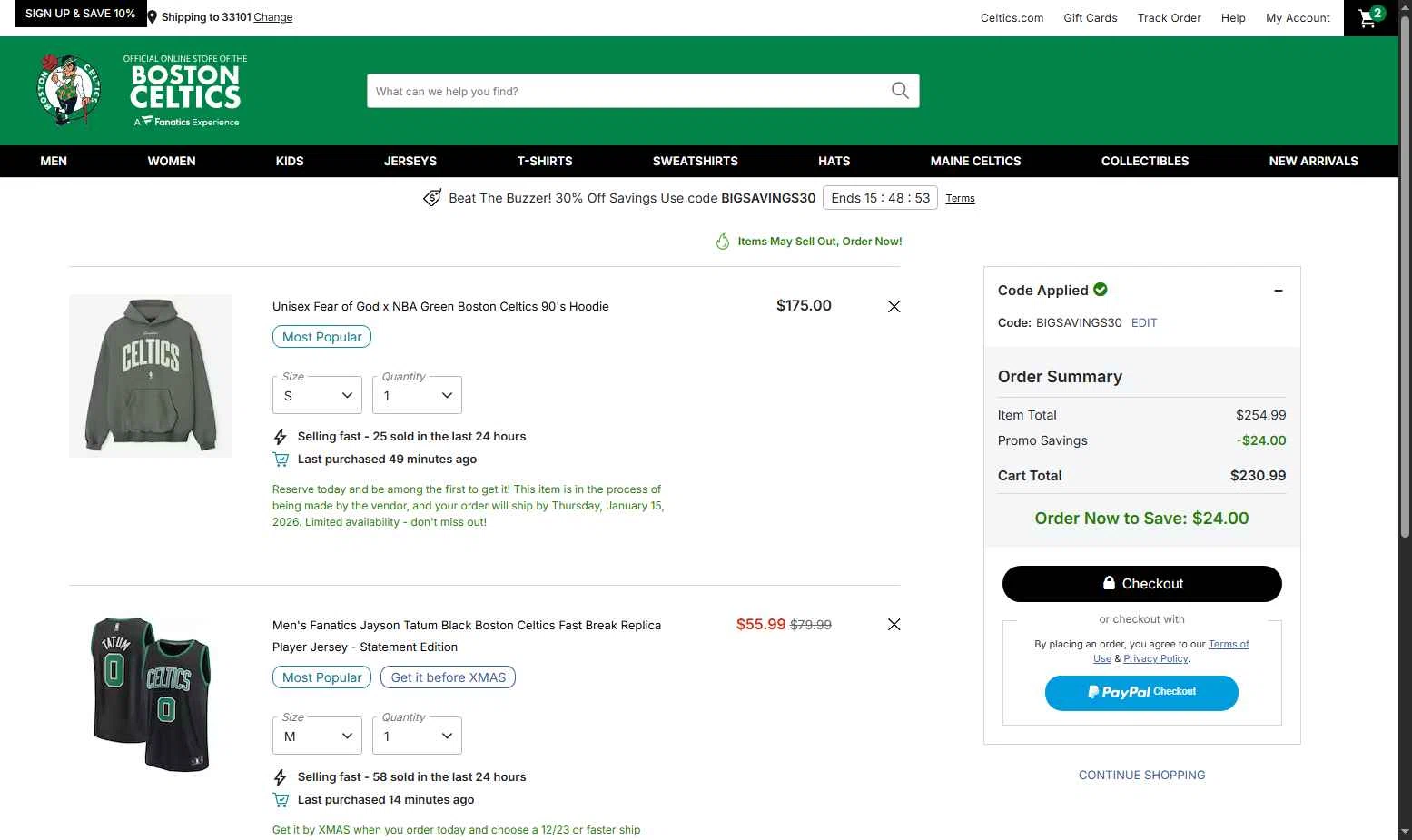Viewport: 1412px width, 840px height.
Task: Click the hoodie Selling fast lightning icon
Action: tap(281, 437)
